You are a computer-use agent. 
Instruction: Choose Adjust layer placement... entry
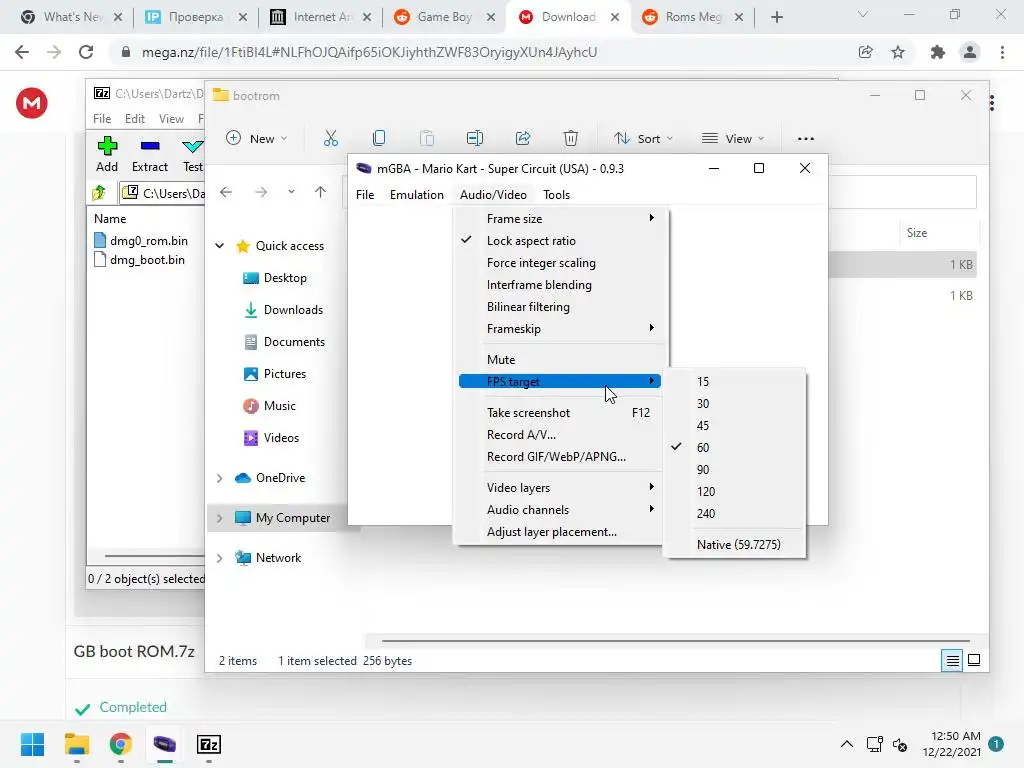tap(560, 532)
